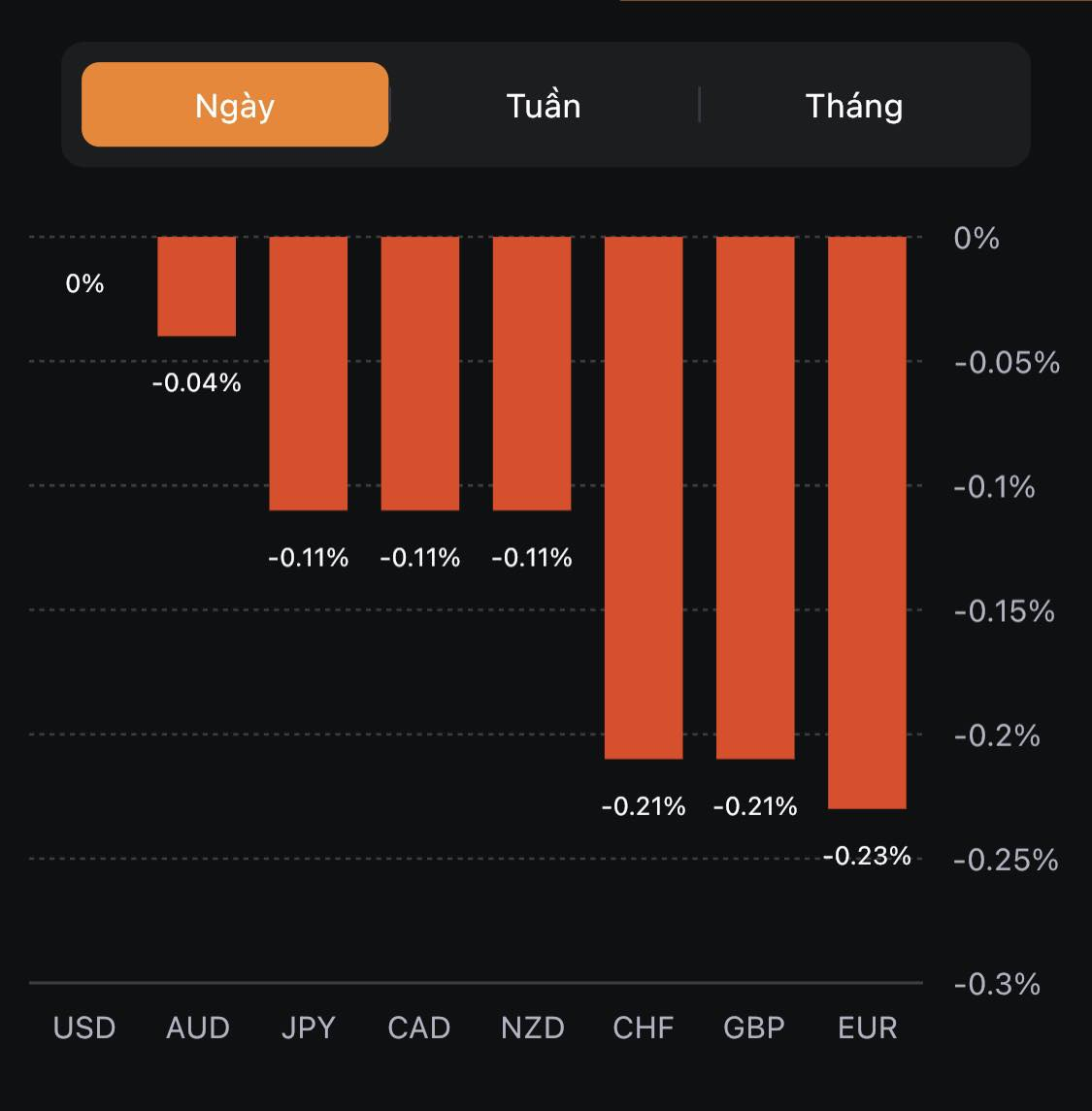The width and height of the screenshot is (1092, 1111).
Task: Click the EUR currency axis label
Action: (x=868, y=1028)
